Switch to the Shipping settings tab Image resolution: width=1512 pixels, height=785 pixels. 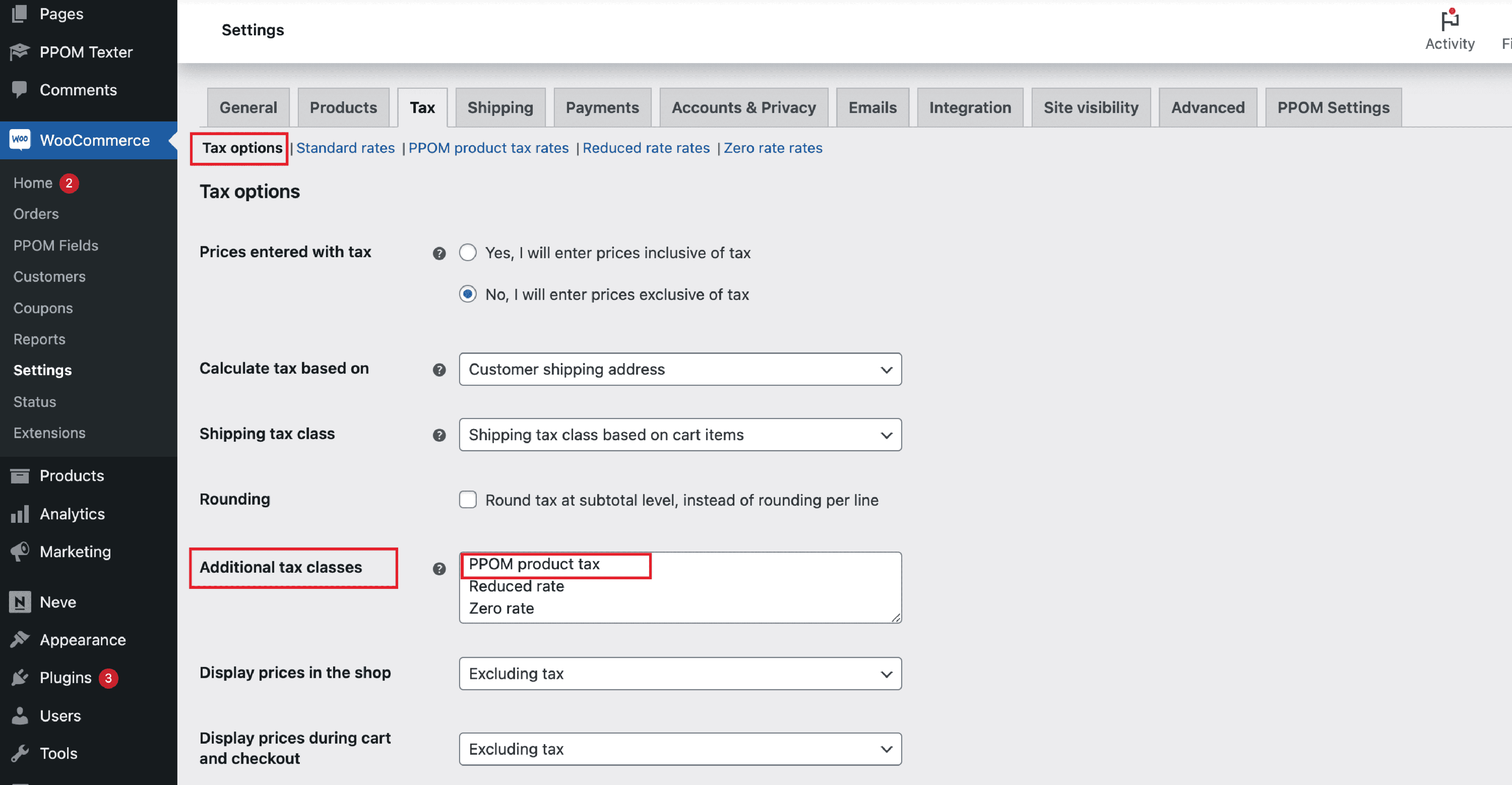tap(500, 107)
